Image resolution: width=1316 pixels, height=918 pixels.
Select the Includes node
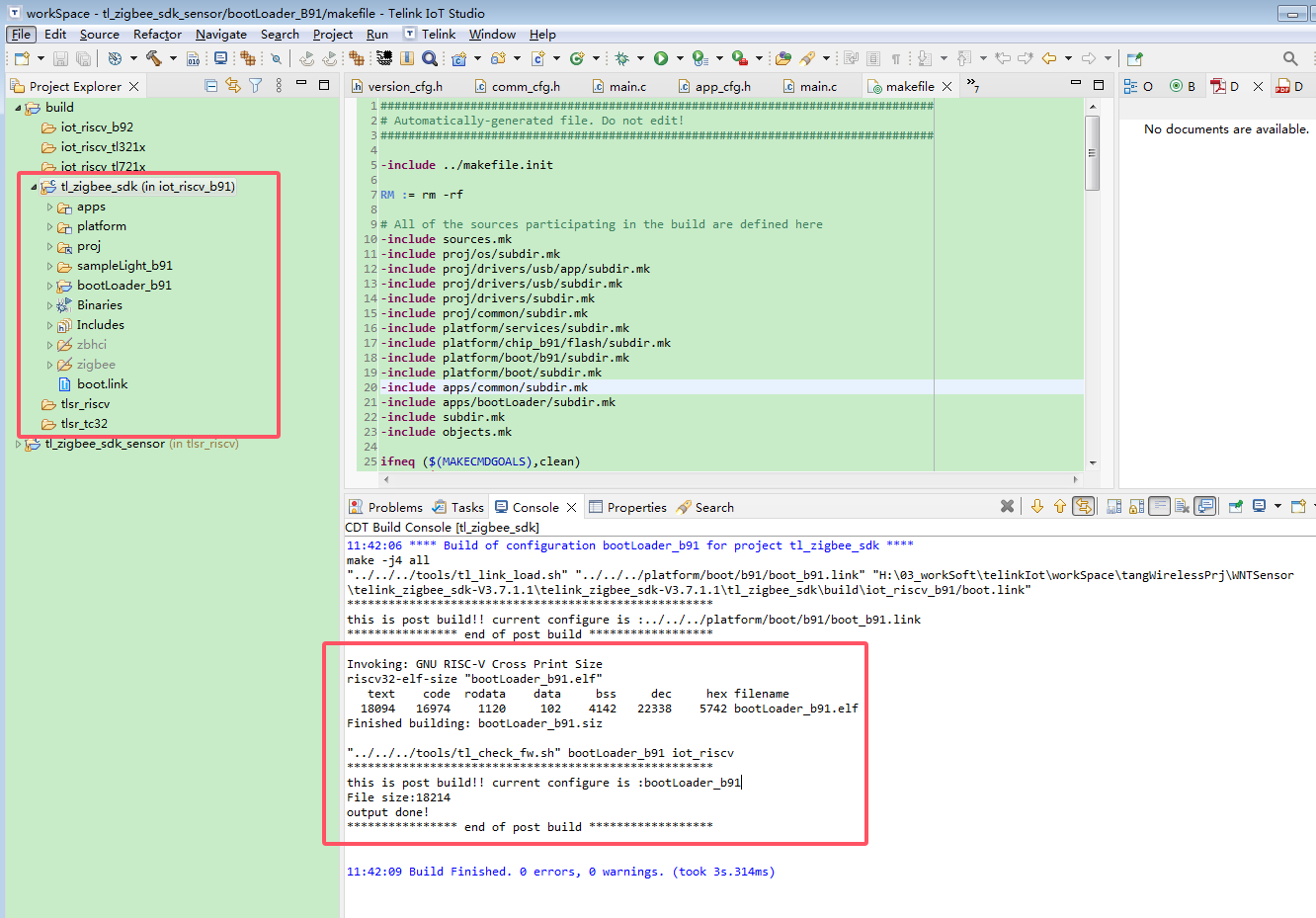pyautogui.click(x=90, y=325)
